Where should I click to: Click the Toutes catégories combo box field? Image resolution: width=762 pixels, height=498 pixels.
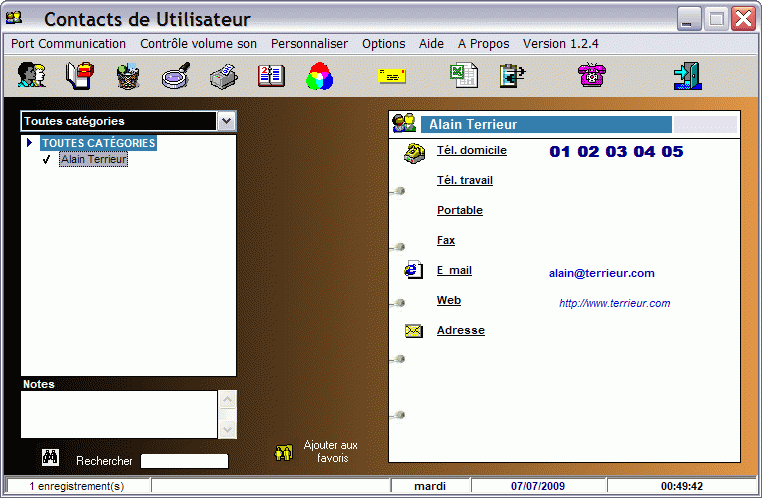(x=119, y=121)
